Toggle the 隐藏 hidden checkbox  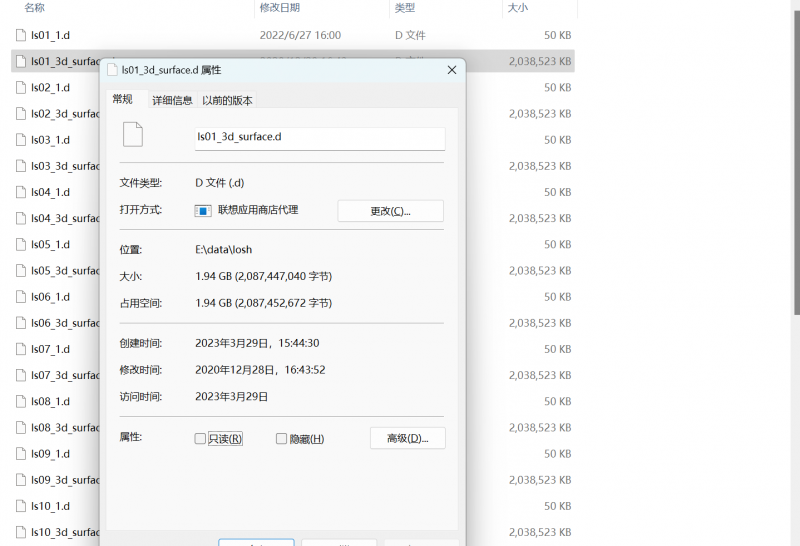(281, 439)
